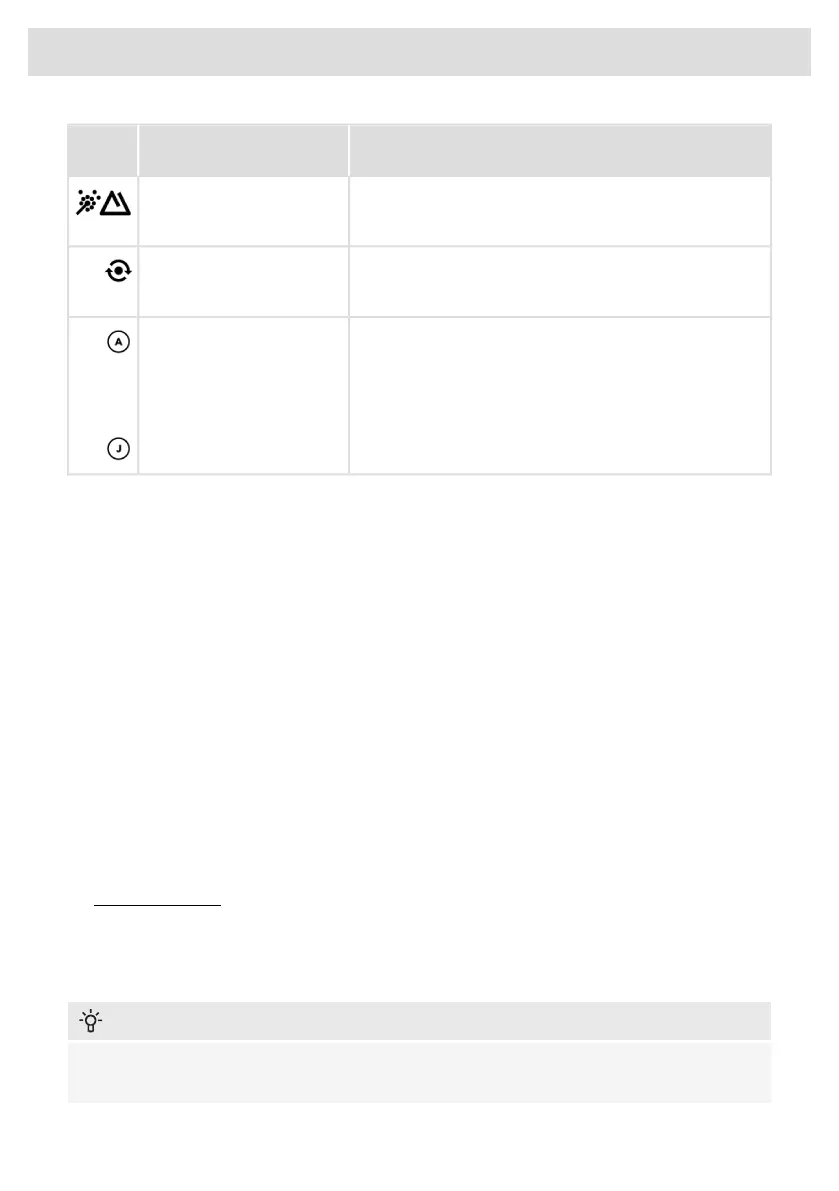Click the underlined line above the tip box
This screenshot has width=839, height=1191.
[x=156, y=906]
